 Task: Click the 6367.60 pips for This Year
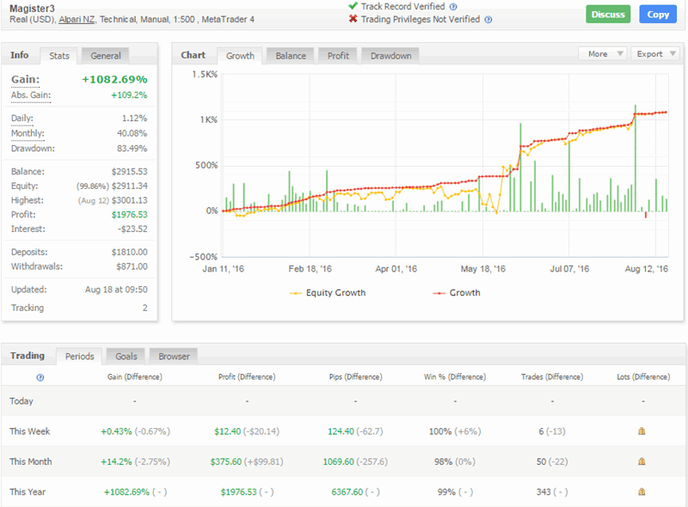click(347, 492)
